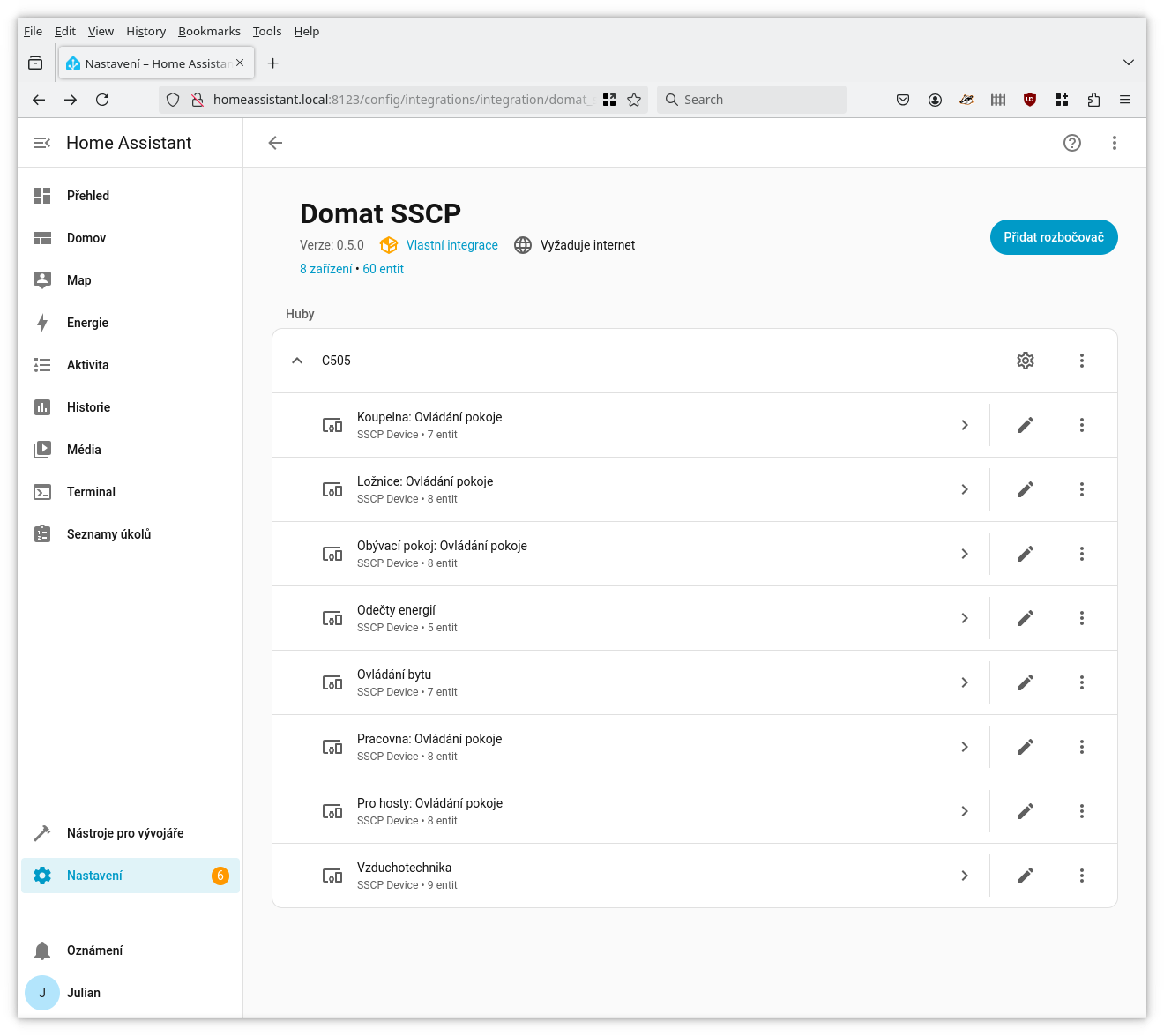The width and height of the screenshot is (1164, 1036).
Task: Bookmark this page with star icon
Action: [634, 100]
